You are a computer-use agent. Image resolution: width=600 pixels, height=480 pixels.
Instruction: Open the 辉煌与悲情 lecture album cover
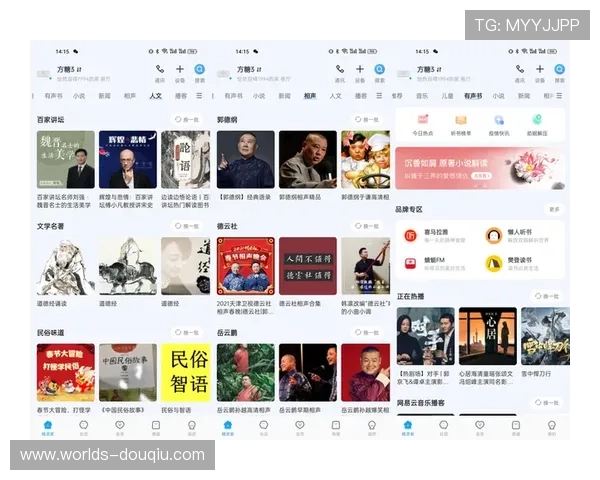[126, 160]
